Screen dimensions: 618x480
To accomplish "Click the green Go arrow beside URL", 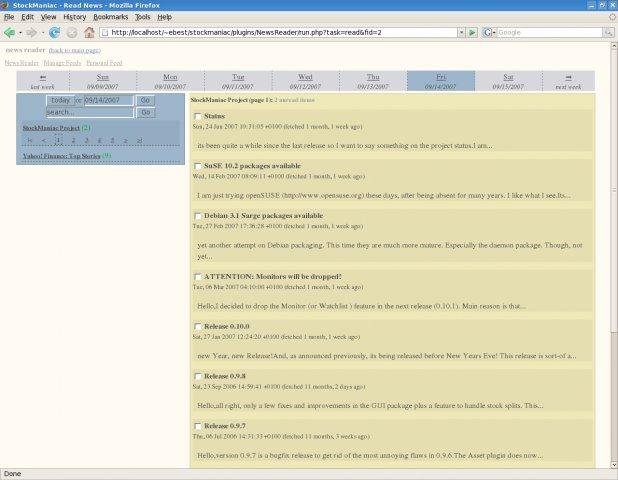I will coord(473,32).
